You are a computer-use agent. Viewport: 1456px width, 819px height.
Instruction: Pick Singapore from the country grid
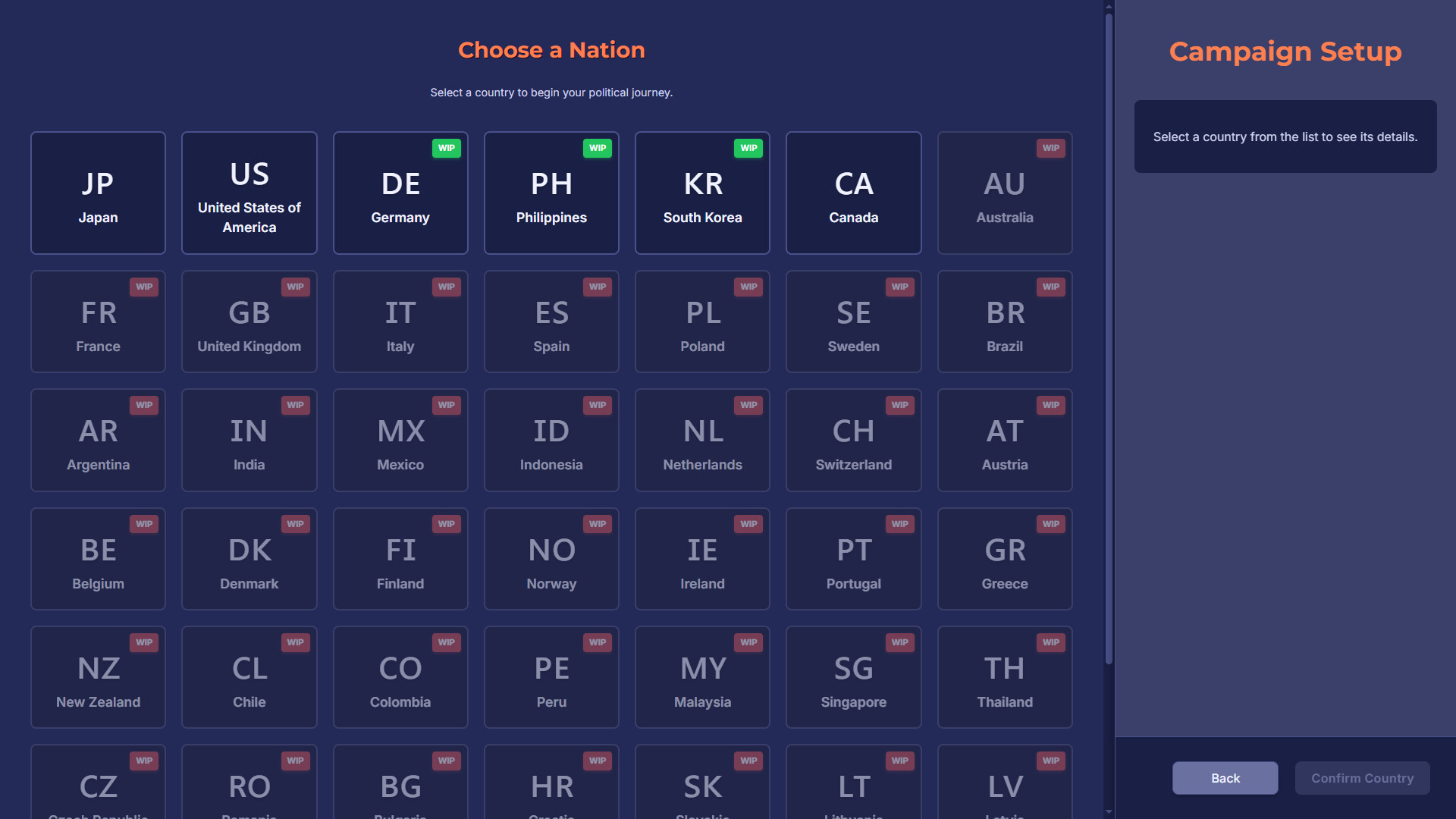click(x=853, y=677)
